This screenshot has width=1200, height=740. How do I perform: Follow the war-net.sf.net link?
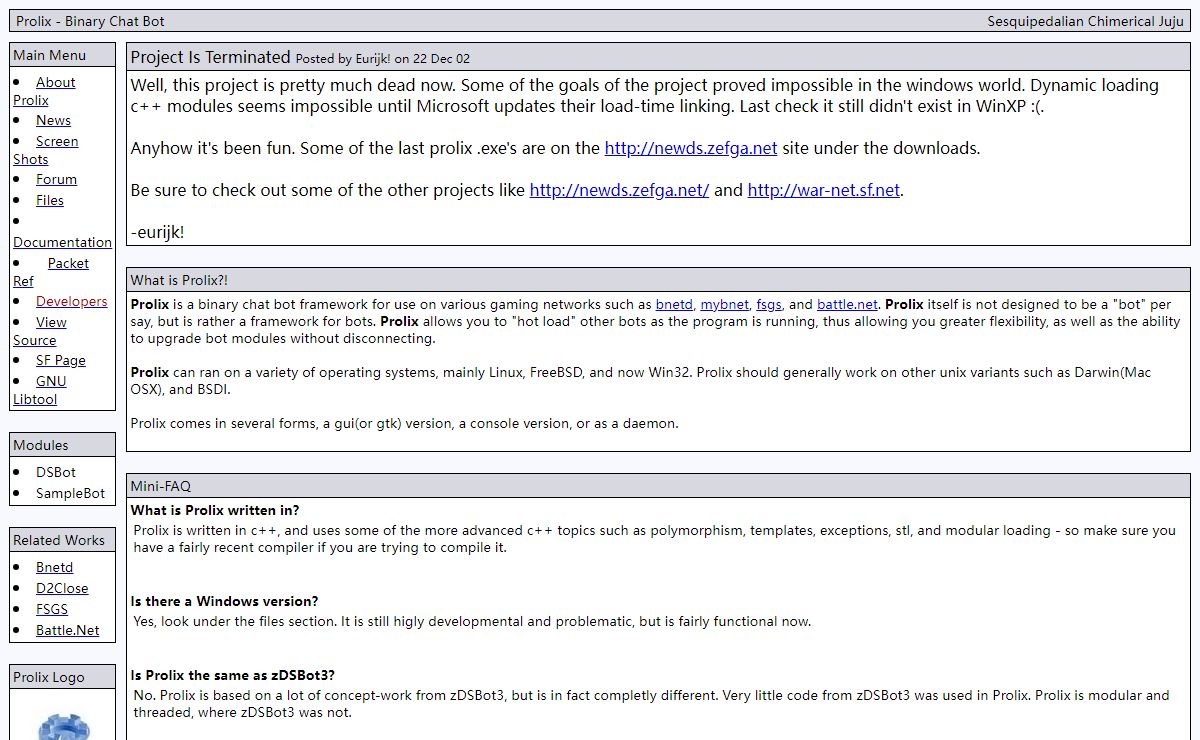pos(824,190)
